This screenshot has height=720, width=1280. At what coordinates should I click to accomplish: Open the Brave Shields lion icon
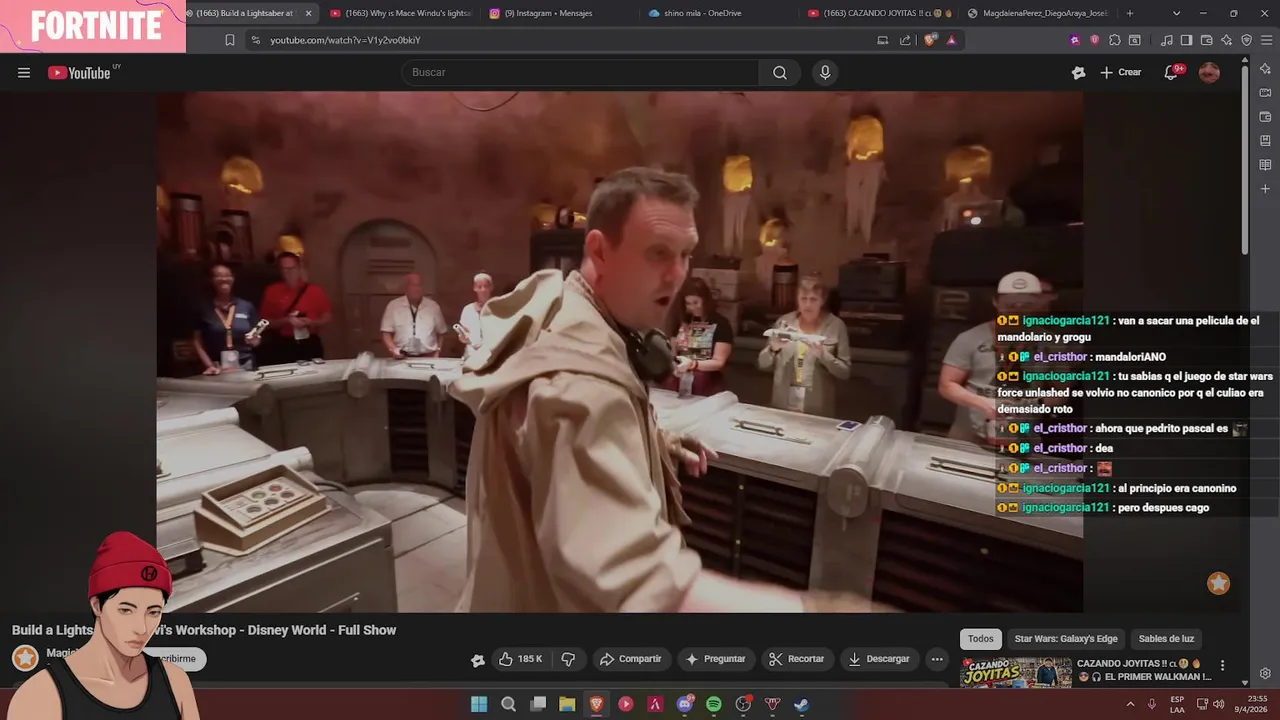tap(930, 40)
